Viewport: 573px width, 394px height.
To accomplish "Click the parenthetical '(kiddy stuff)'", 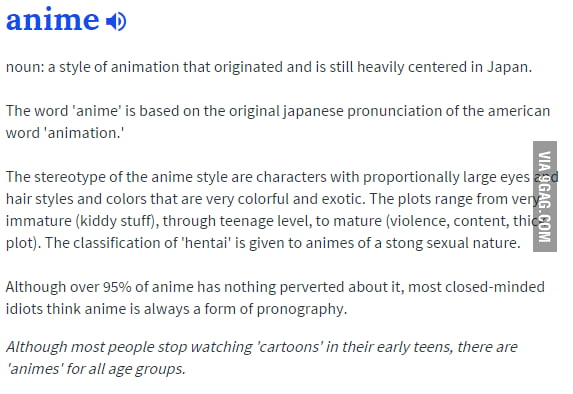I will 115,221.
